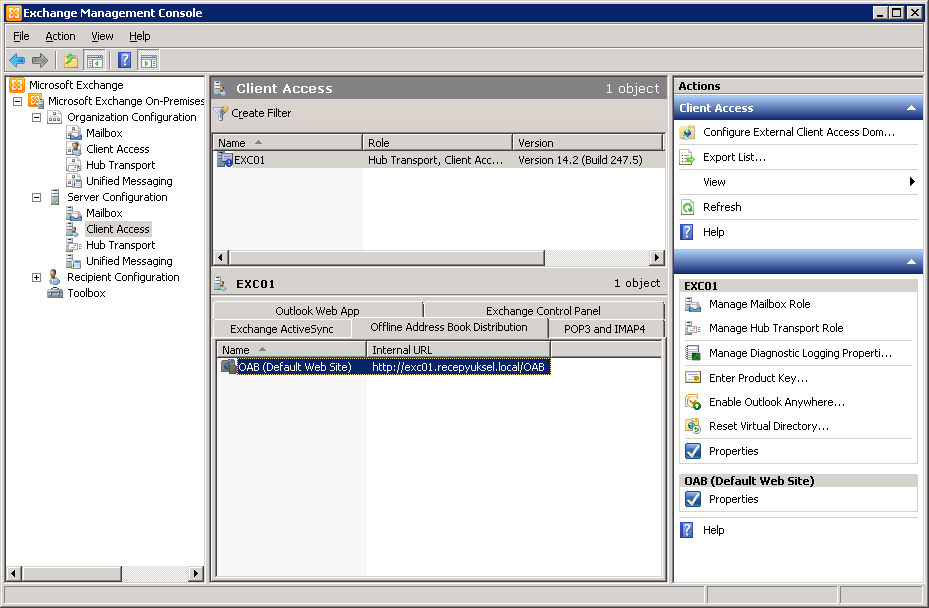The height and width of the screenshot is (608, 929).
Task: Click Configure External Client Access Domain action
Action: tap(799, 132)
